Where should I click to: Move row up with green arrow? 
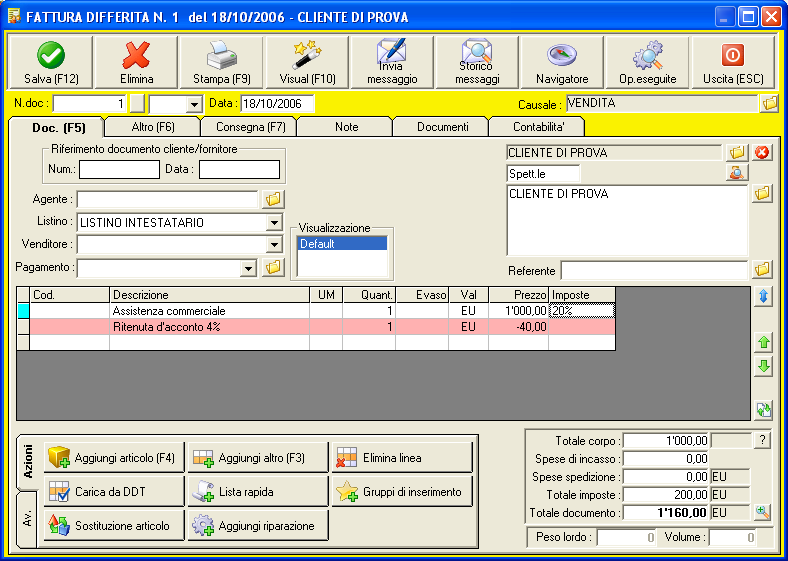[x=764, y=343]
